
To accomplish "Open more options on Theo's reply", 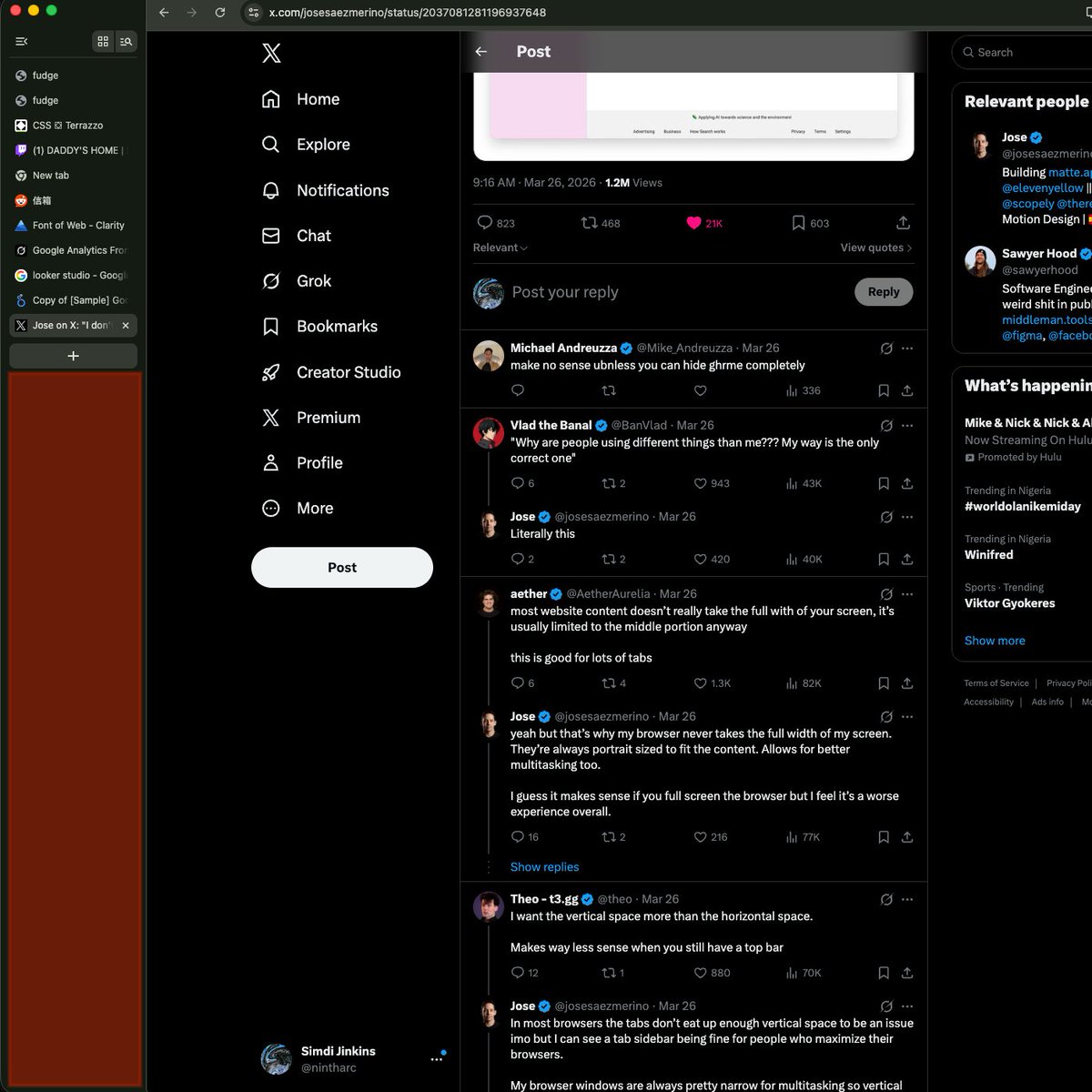I will [907, 899].
